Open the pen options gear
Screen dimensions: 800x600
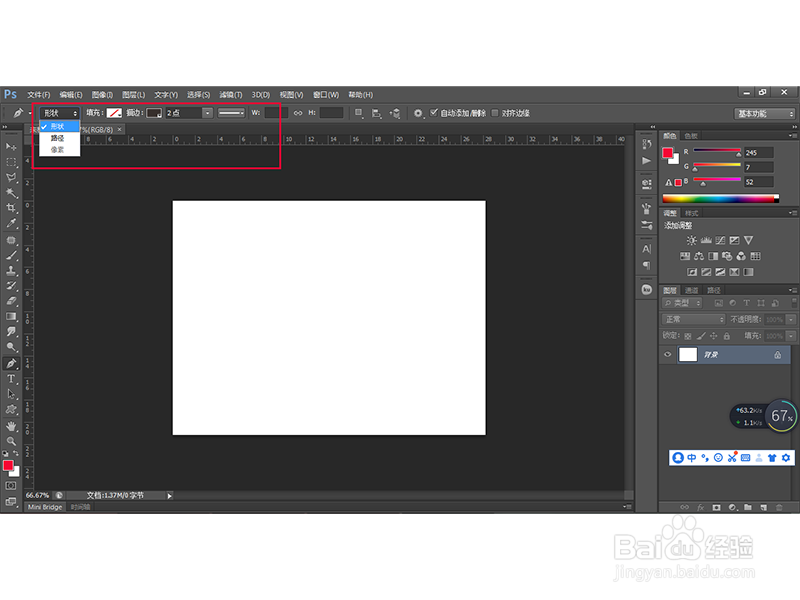[418, 113]
